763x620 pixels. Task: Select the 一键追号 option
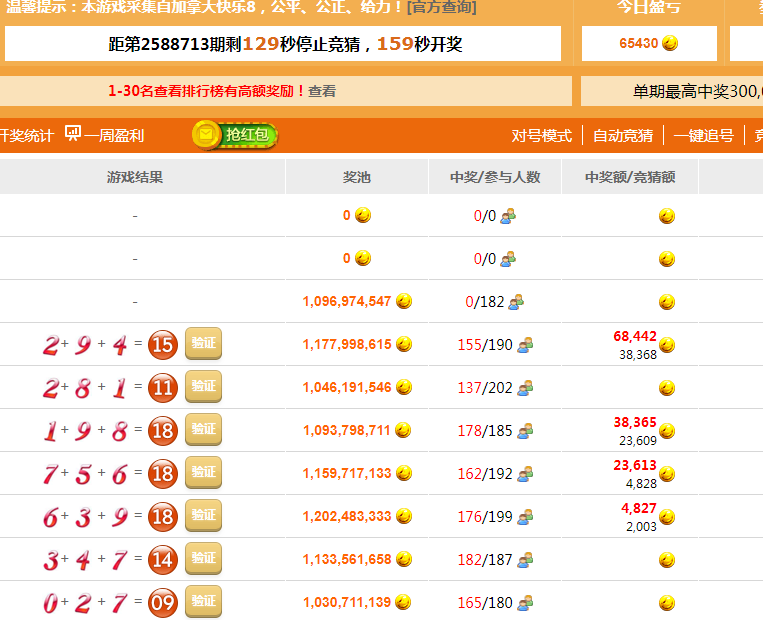pos(703,136)
